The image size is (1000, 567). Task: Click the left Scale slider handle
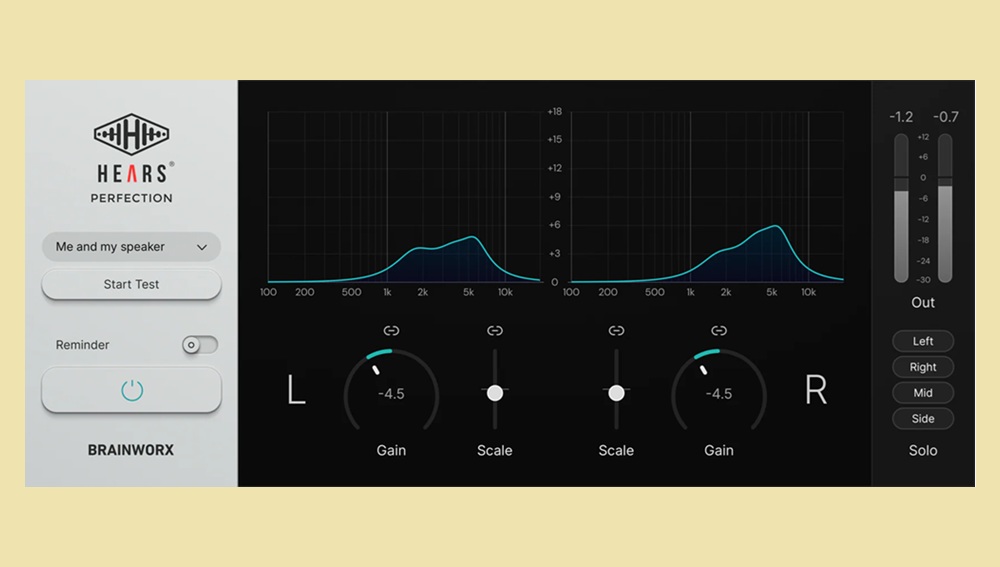(495, 394)
